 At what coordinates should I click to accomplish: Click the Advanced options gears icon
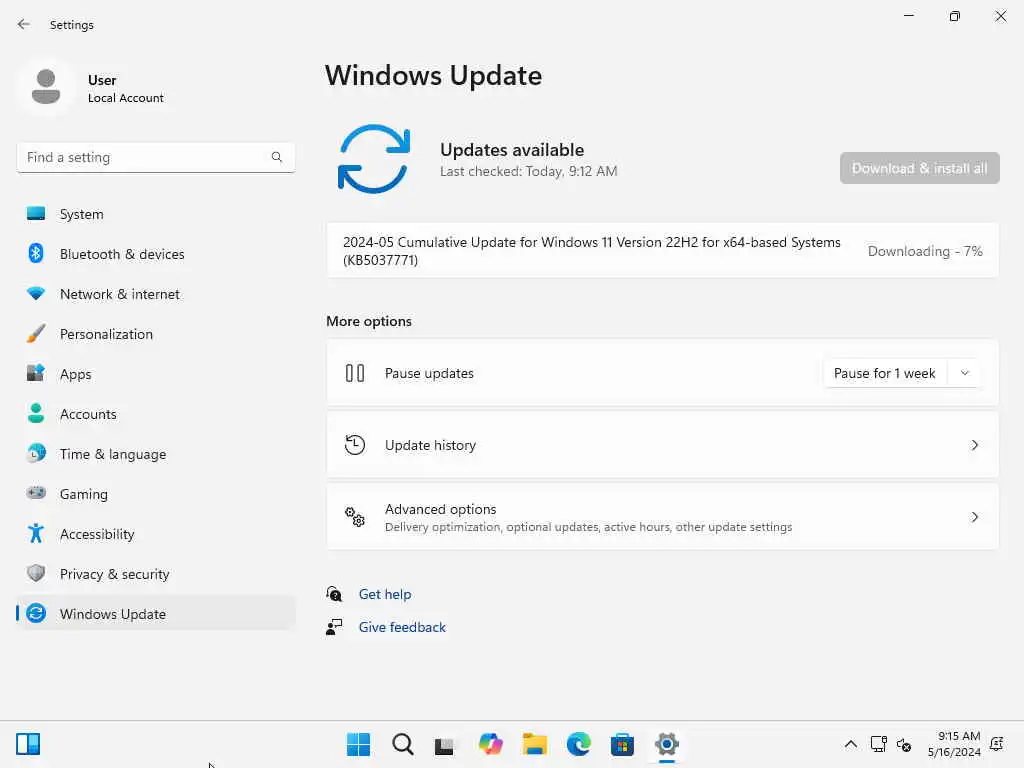(x=355, y=517)
